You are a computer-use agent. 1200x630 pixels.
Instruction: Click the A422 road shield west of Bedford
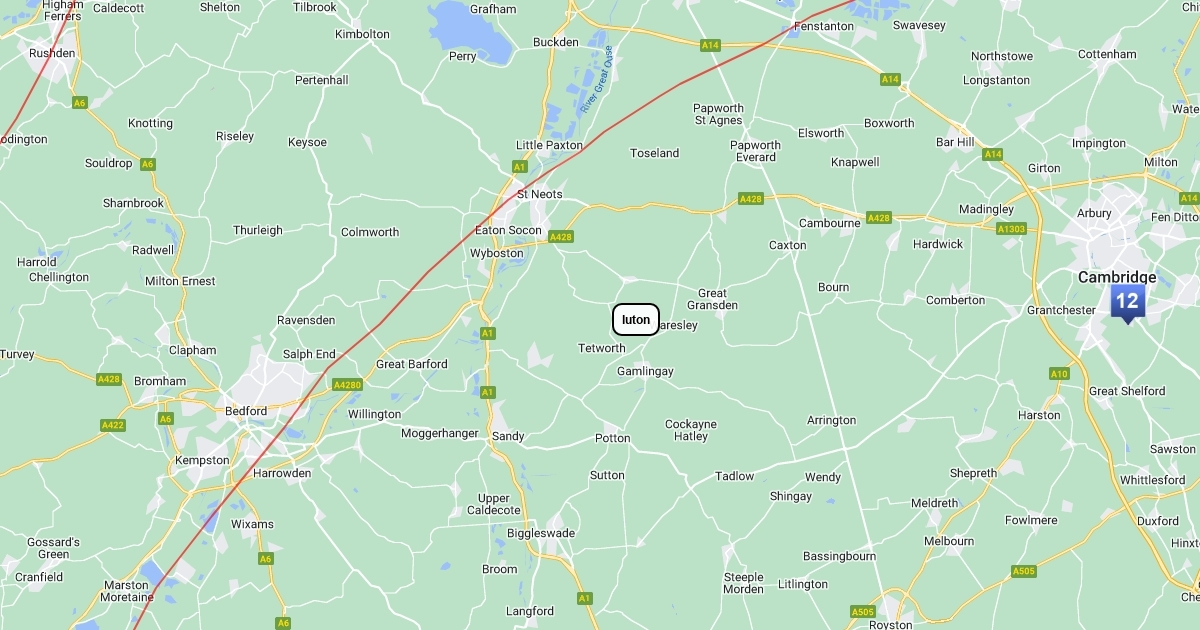(113, 426)
